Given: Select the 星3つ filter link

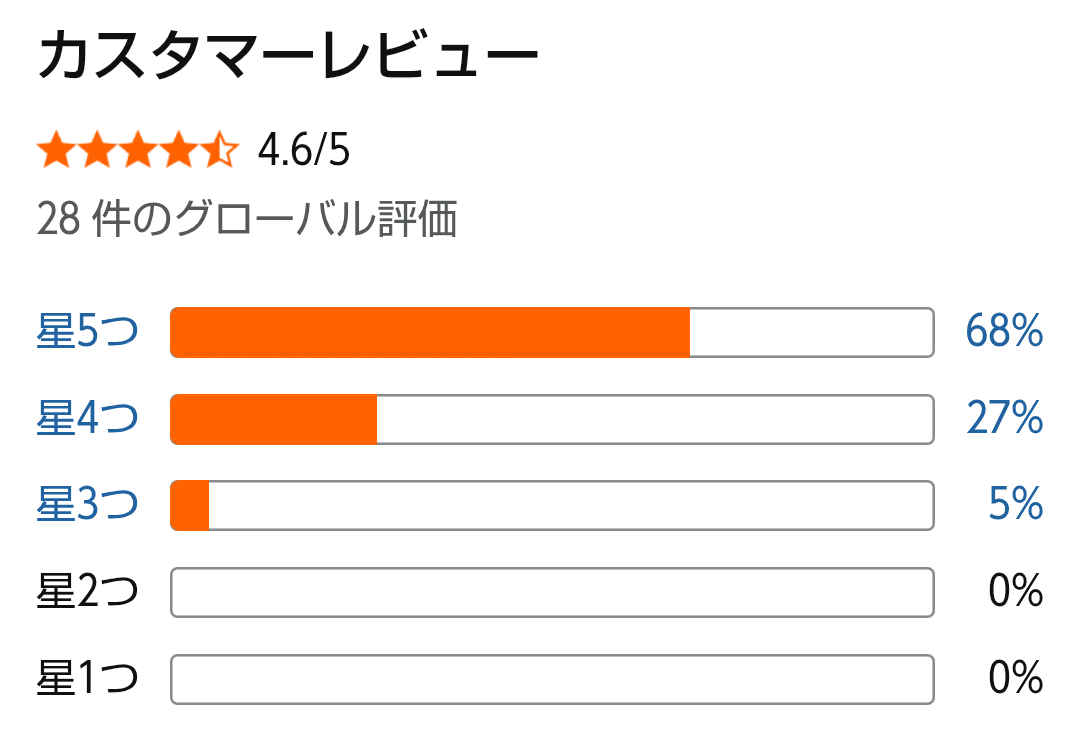Looking at the screenshot, I should click(x=87, y=505).
